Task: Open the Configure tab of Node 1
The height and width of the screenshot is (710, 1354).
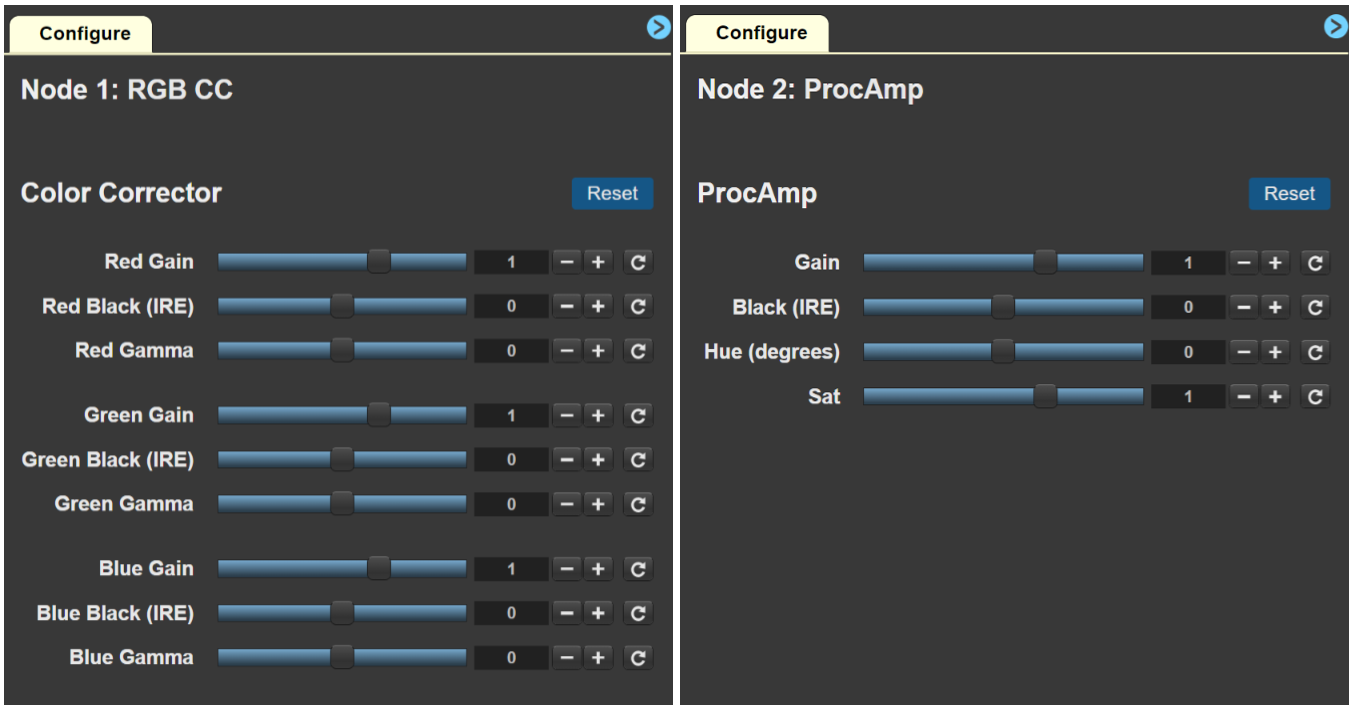Action: pos(84,34)
